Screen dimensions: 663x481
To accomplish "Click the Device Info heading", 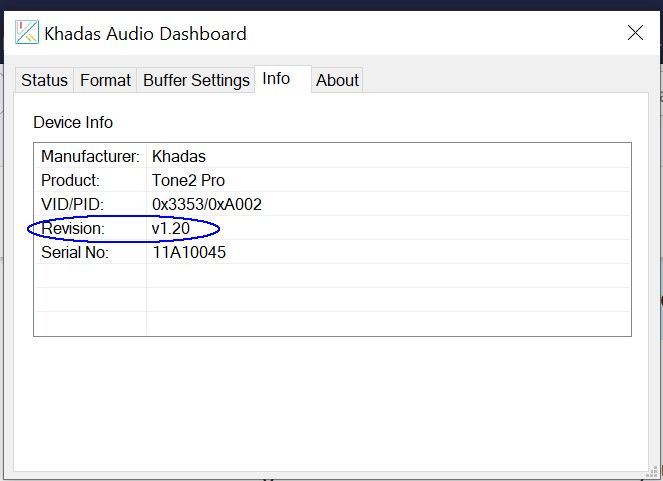I will tap(73, 122).
